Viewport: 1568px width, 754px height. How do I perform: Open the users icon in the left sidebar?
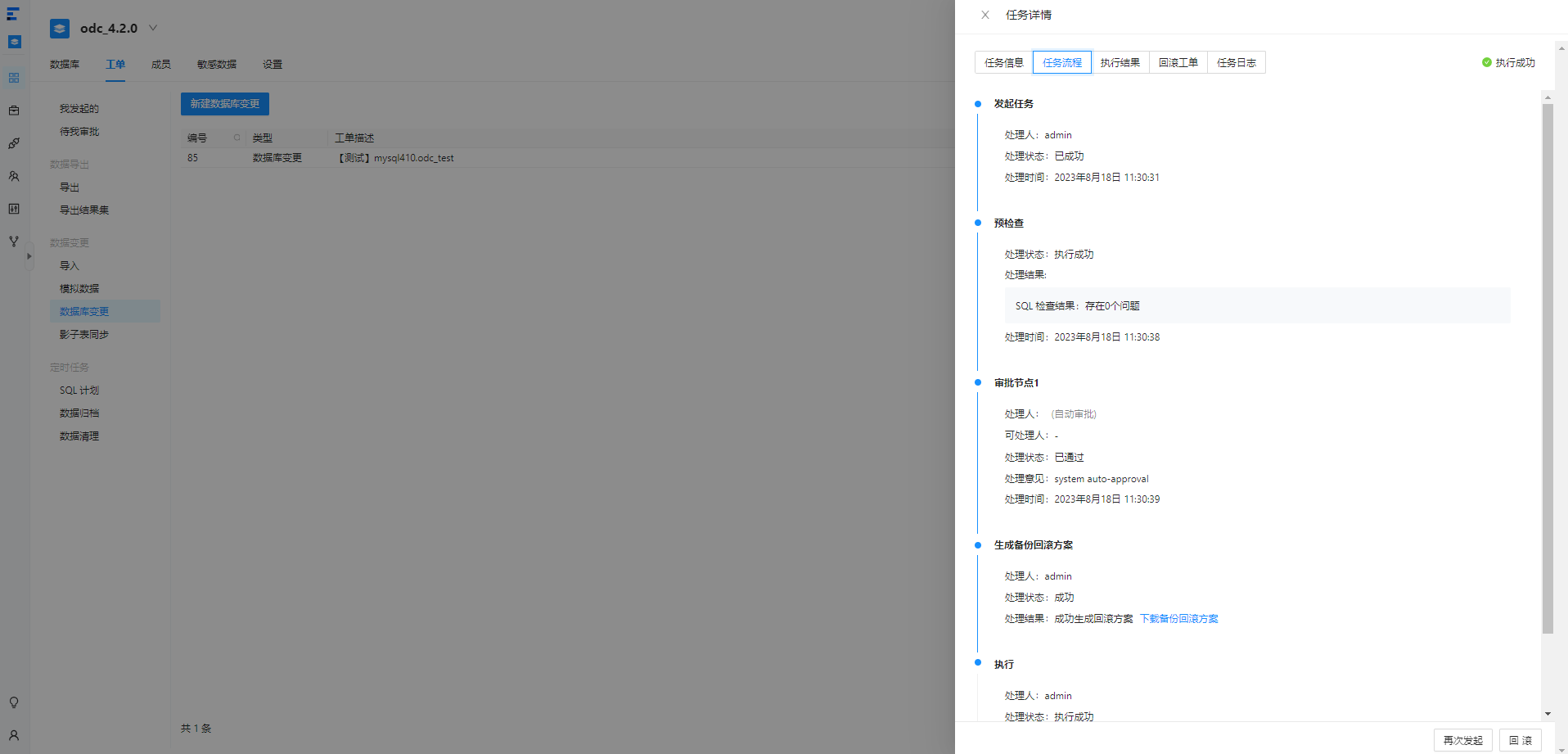14,176
